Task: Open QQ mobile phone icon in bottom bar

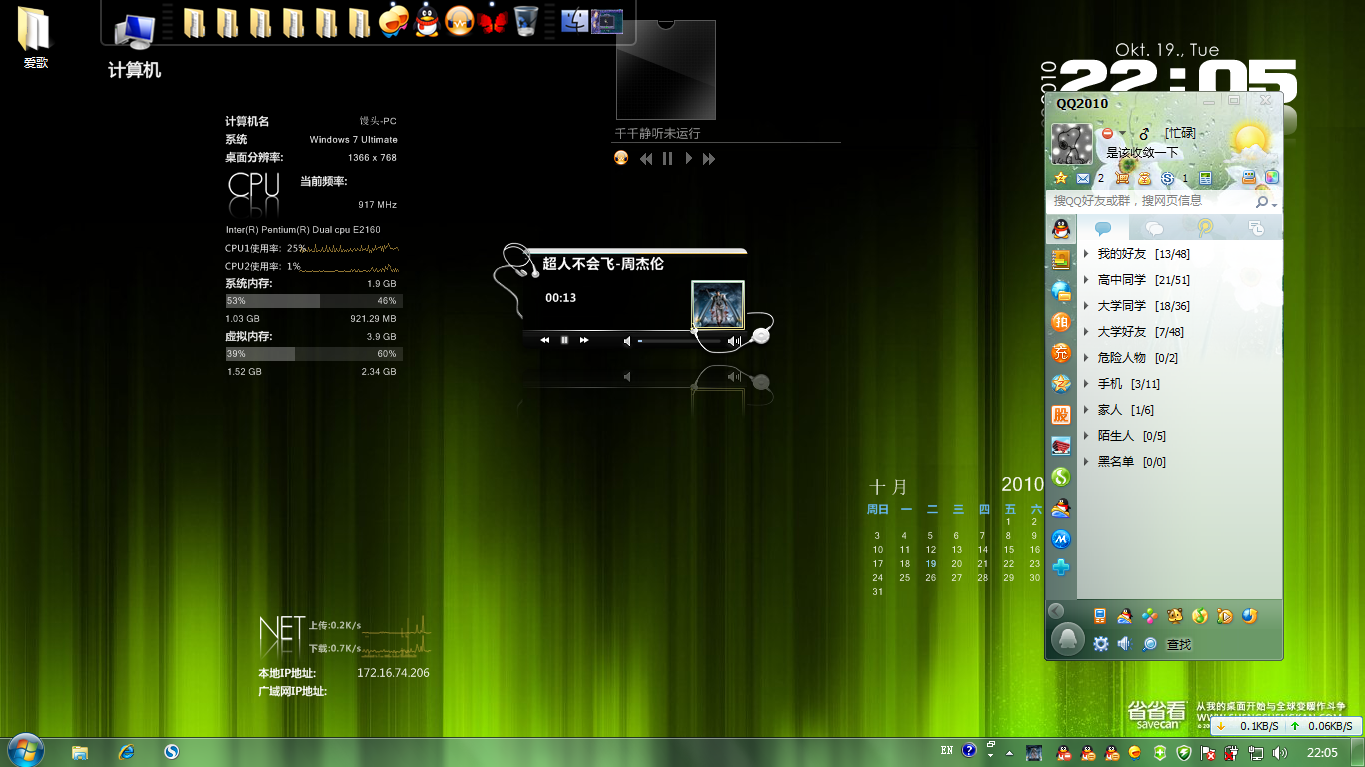Action: click(1100, 616)
